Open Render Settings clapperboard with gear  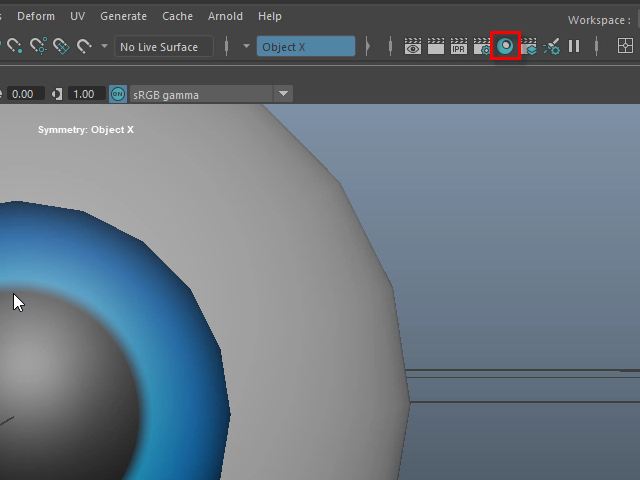(482, 46)
